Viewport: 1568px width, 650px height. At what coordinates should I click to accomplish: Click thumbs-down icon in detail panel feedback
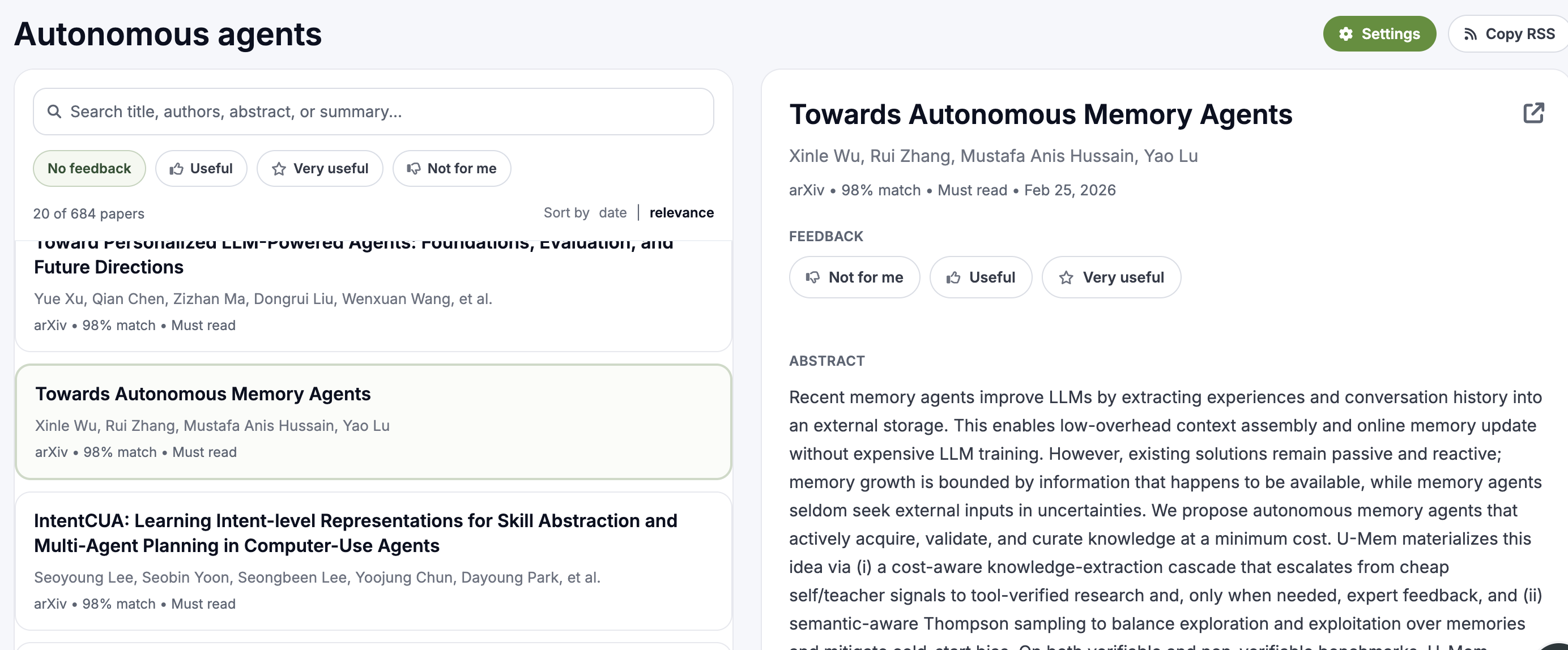pyautogui.click(x=813, y=277)
